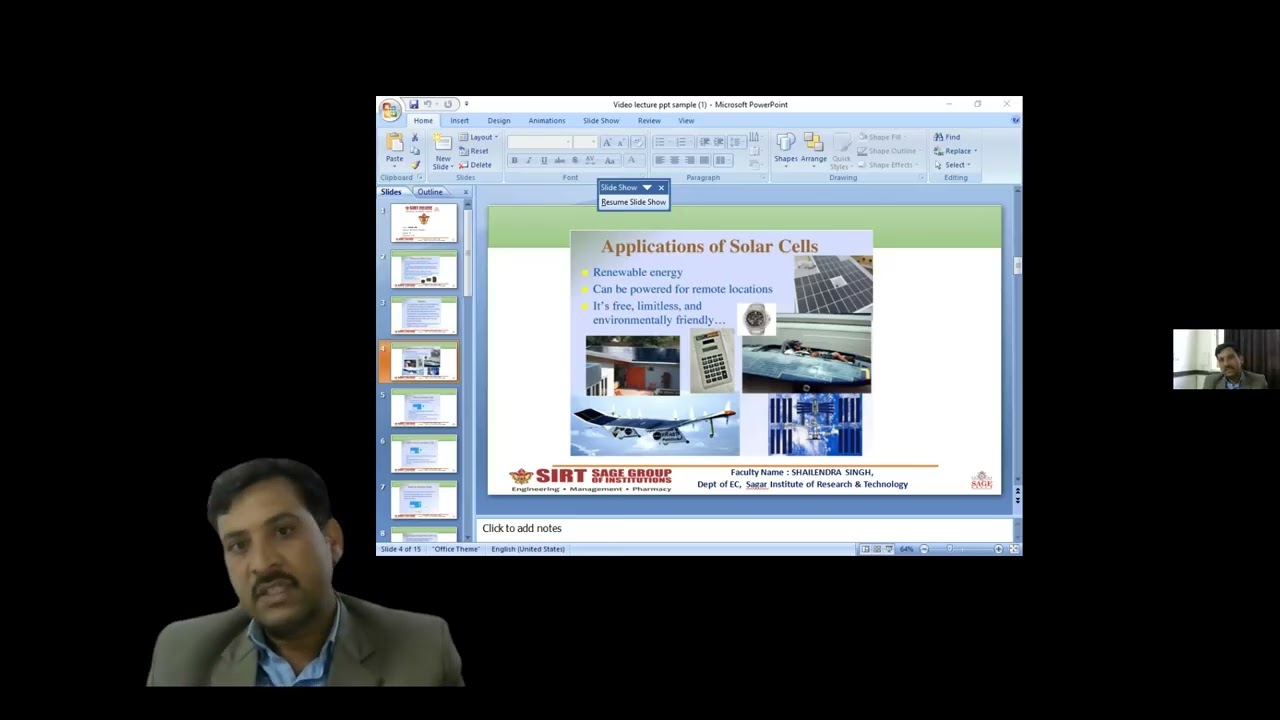
Task: Toggle numbered list formatting
Action: point(679,142)
